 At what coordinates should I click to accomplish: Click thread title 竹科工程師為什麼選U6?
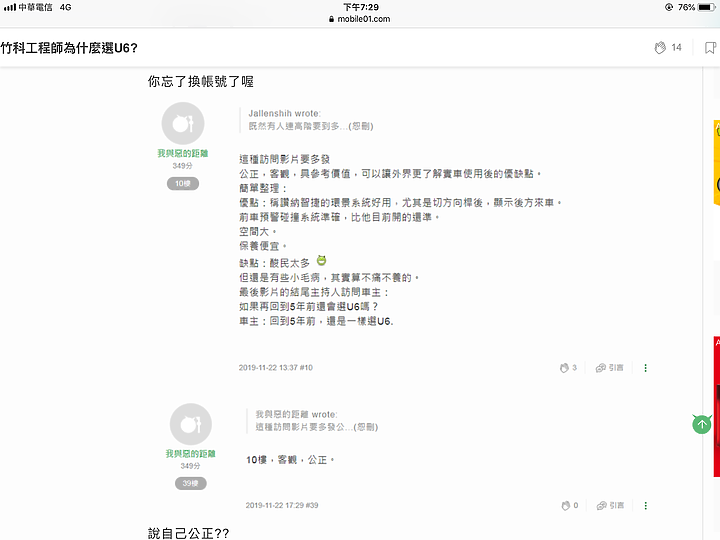69,48
